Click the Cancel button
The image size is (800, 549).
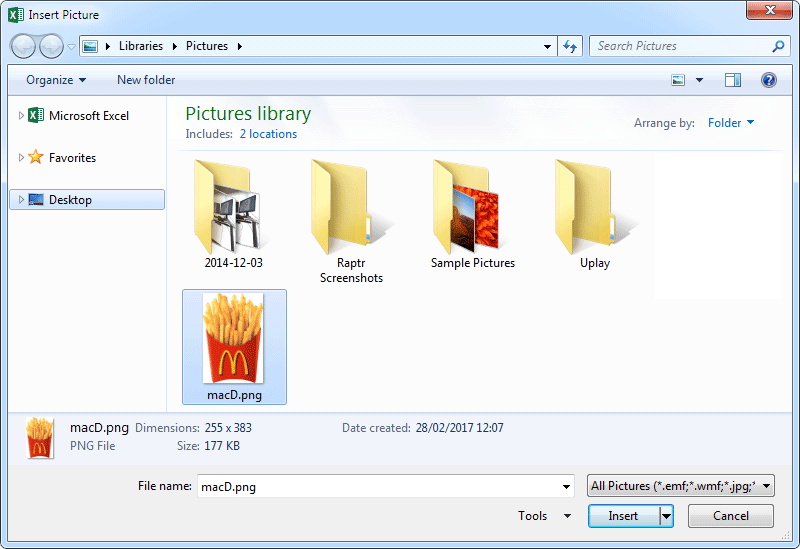pos(730,516)
